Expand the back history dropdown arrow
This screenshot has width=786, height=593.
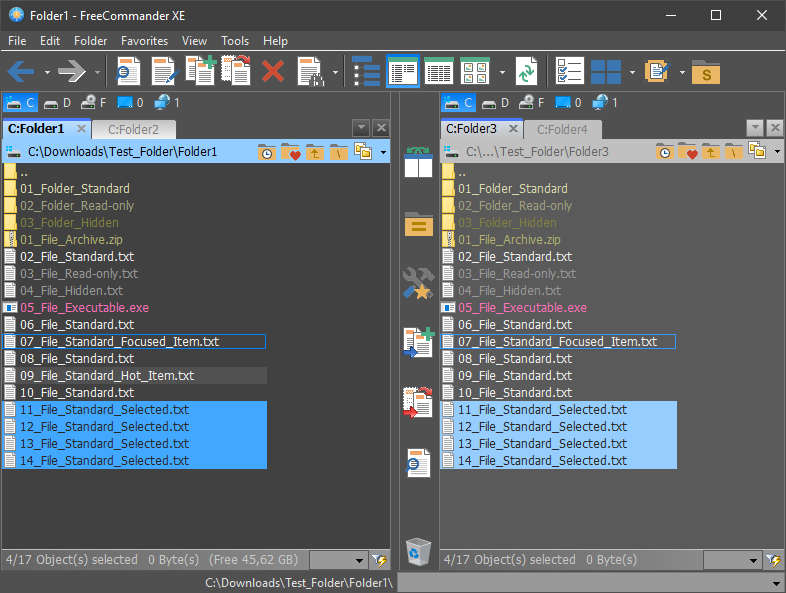coord(47,72)
